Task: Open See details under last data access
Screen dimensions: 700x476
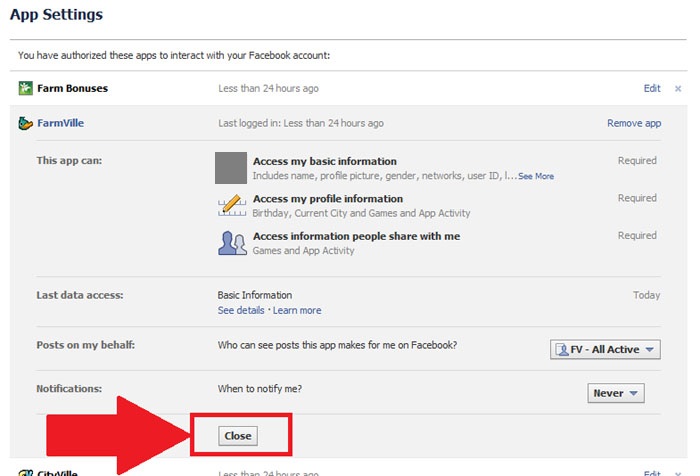Action: [x=241, y=310]
